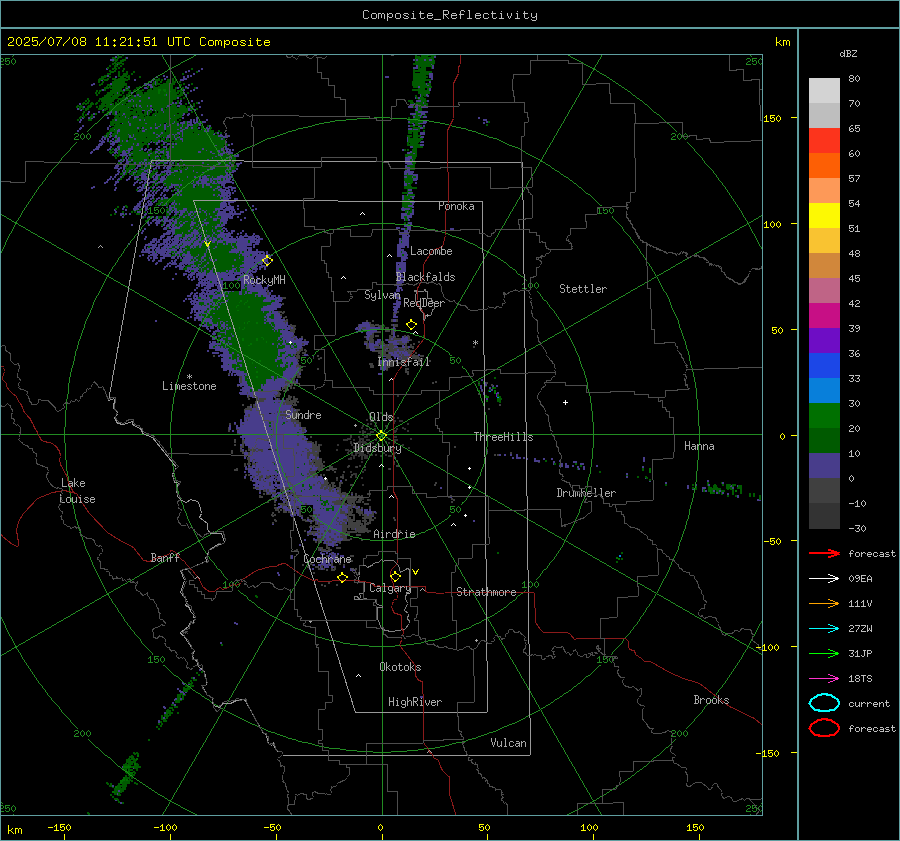Select the red swatch between 65 and 60 dBZ
The width and height of the screenshot is (900, 841).
pyautogui.click(x=824, y=141)
